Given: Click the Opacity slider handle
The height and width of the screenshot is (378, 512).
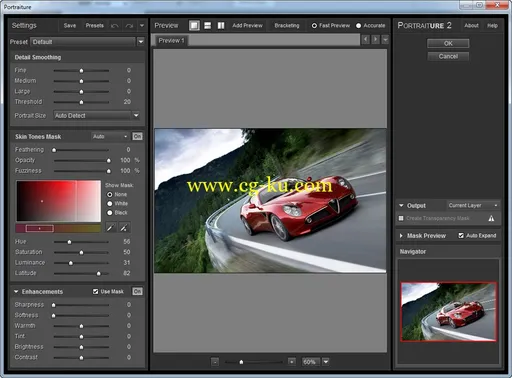Looking at the screenshot, I should pos(109,161).
